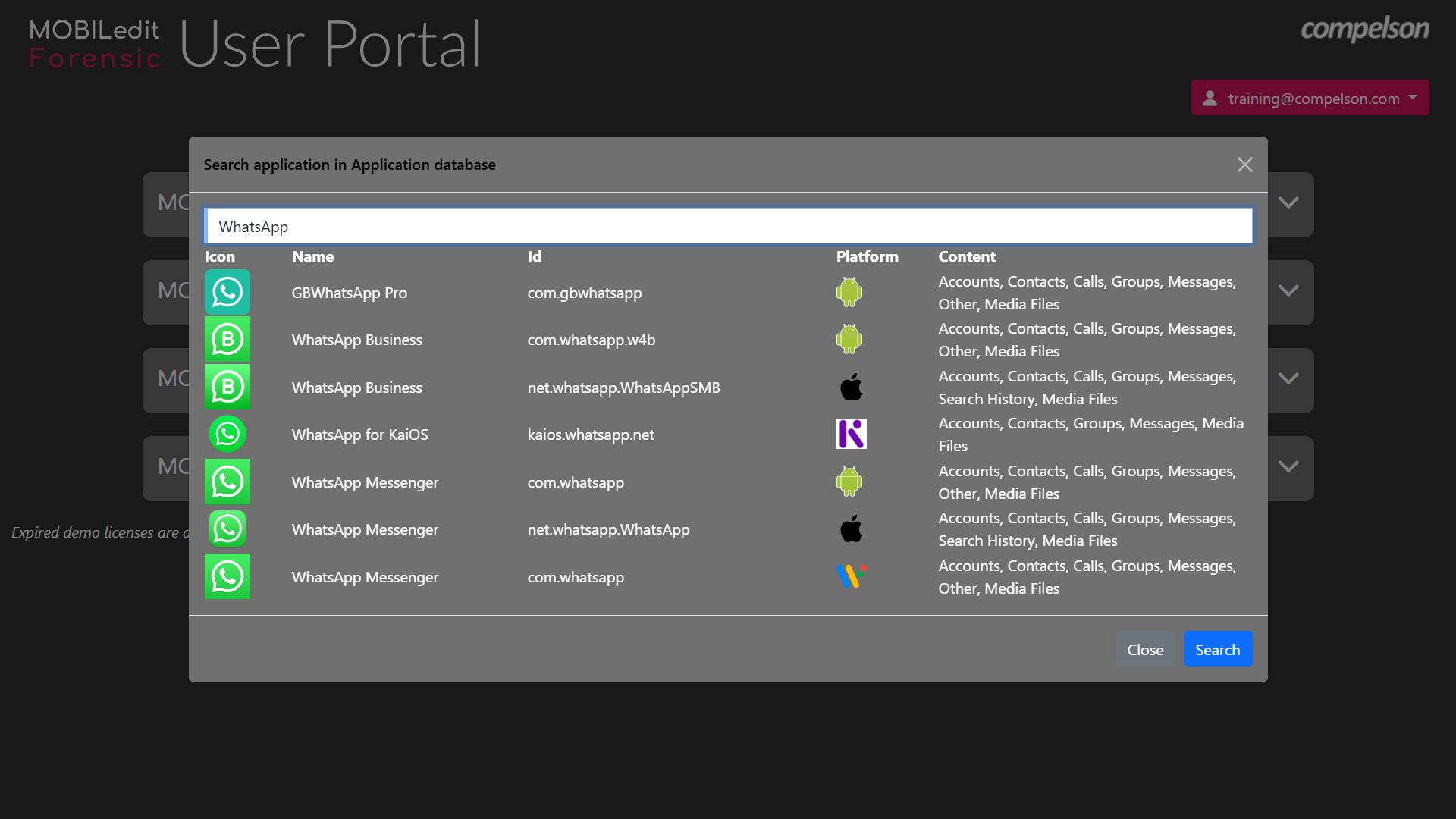Click the dialog title Search application in Application database
Viewport: 1456px width, 819px height.
(350, 165)
